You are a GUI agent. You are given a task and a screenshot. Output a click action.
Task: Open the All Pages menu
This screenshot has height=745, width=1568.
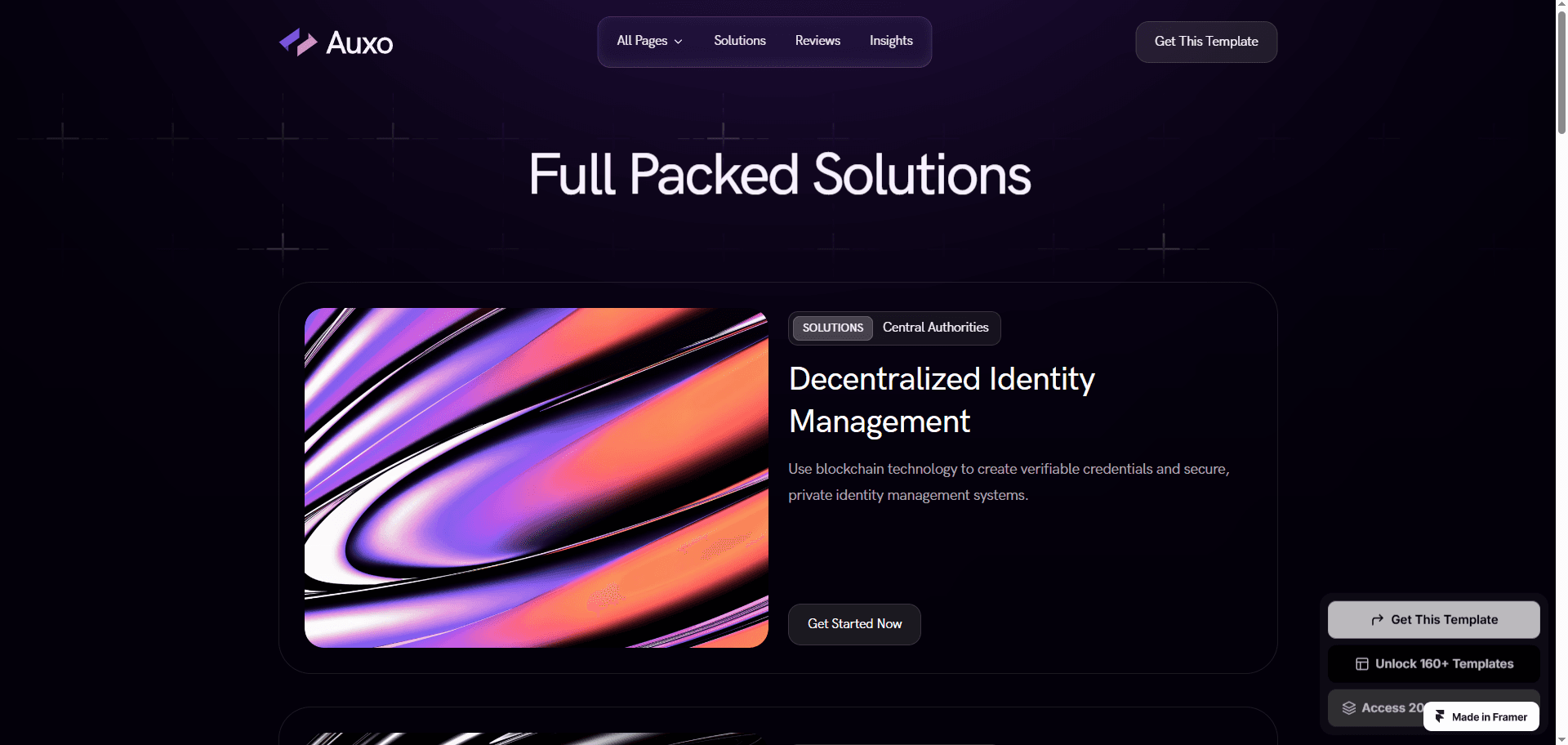(649, 41)
